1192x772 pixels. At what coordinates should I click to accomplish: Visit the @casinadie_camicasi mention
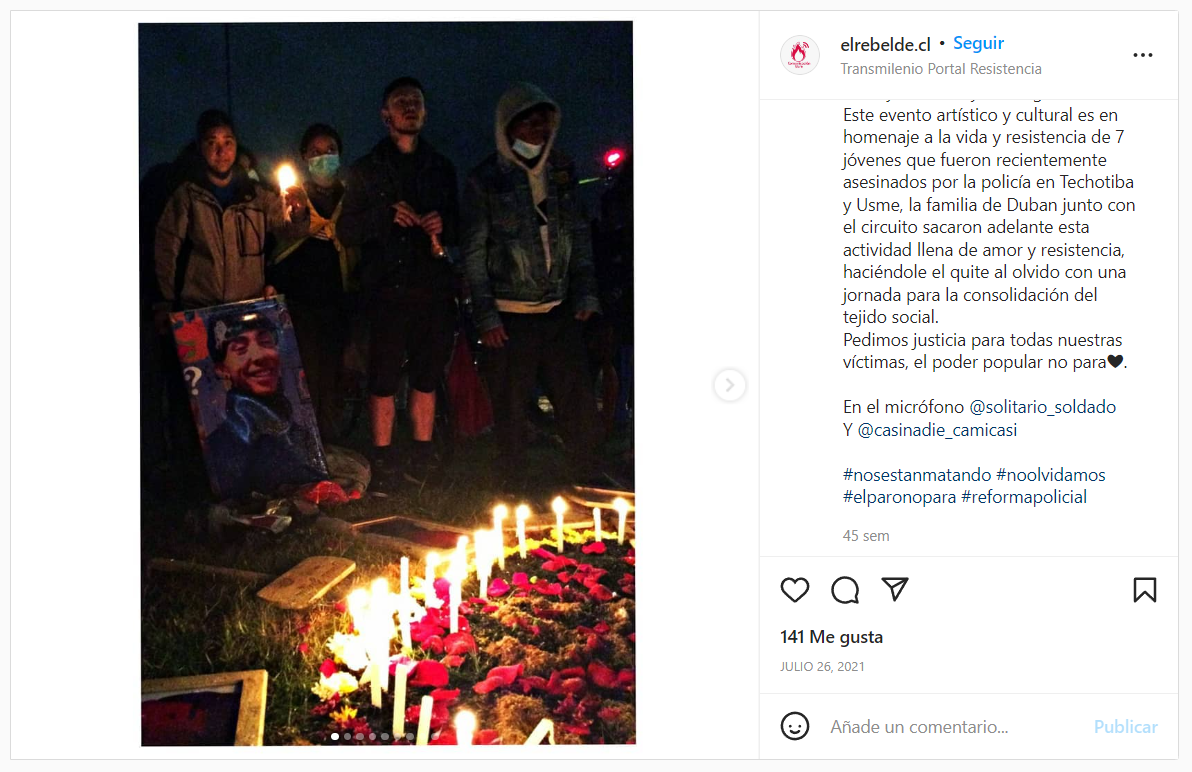937,430
